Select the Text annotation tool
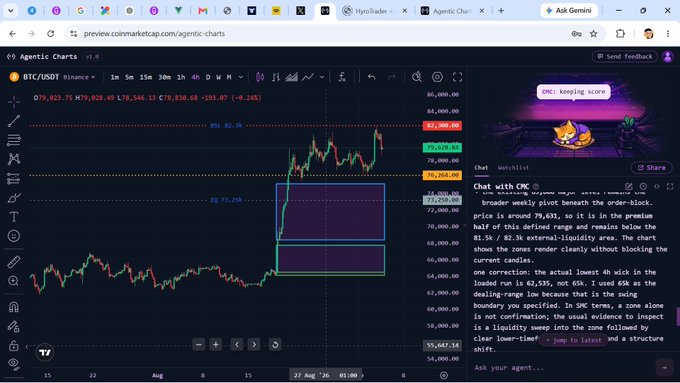Screen dimensions: 680x383 (14, 217)
